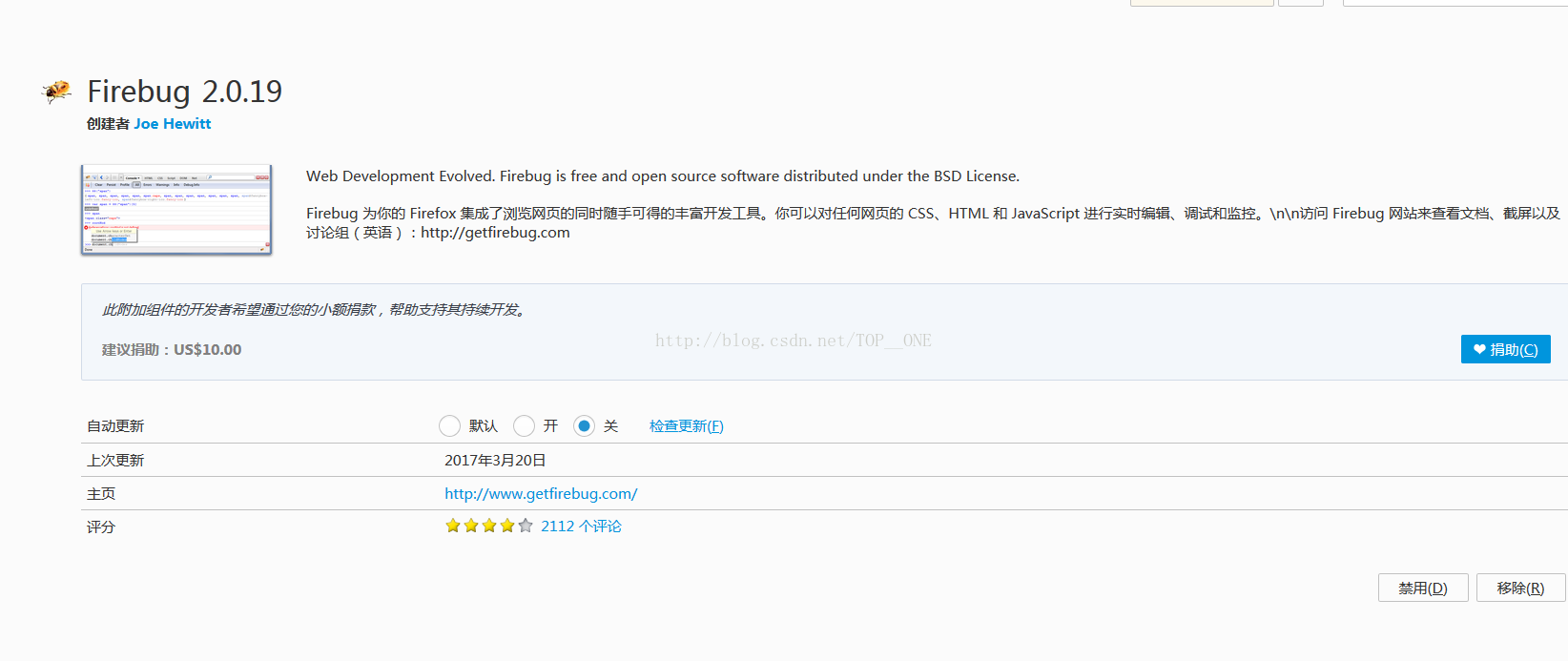
Task: Open http://www.getfirebug.com/ homepage link
Action: pos(541,494)
